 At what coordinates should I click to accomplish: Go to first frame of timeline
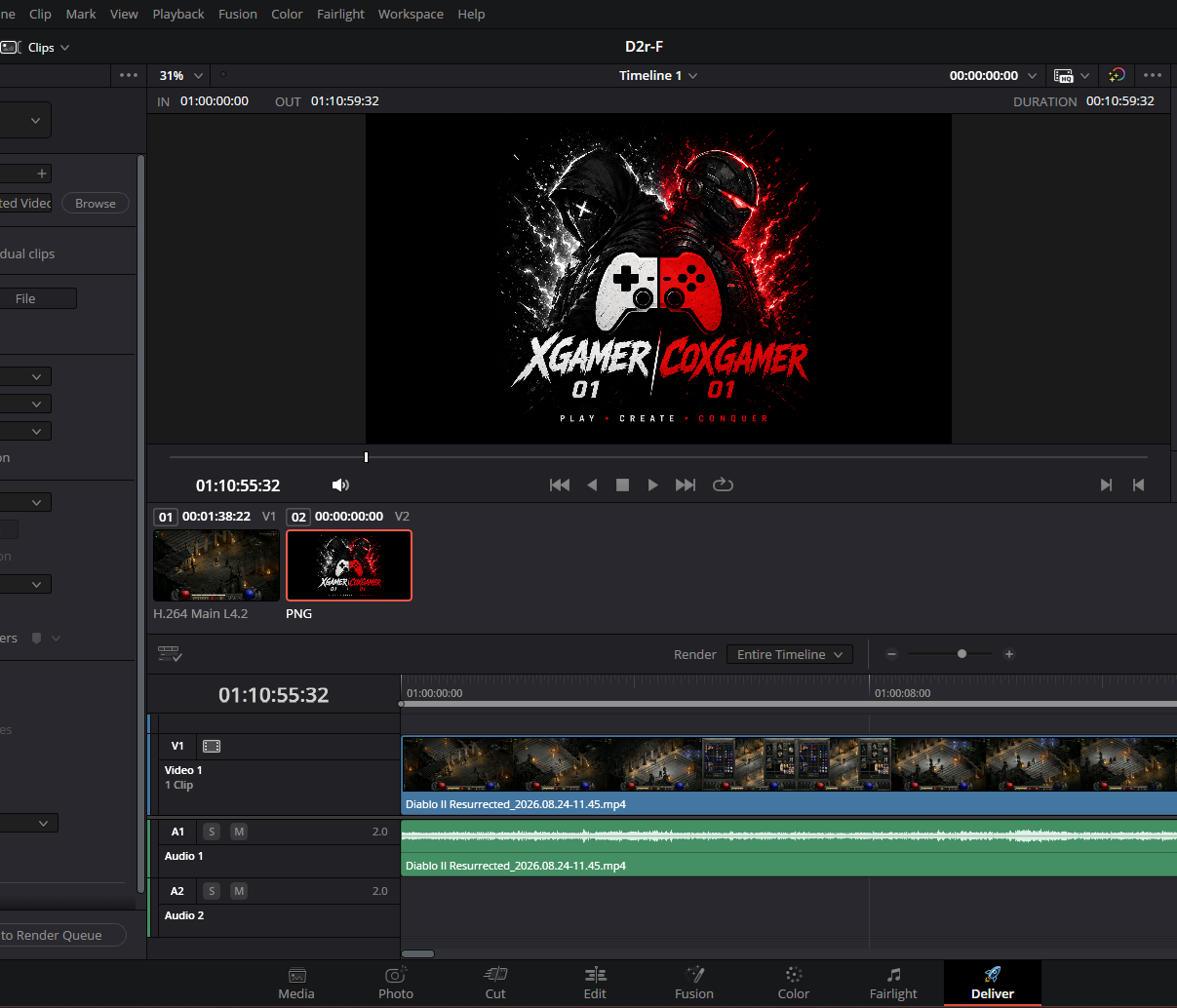(560, 485)
